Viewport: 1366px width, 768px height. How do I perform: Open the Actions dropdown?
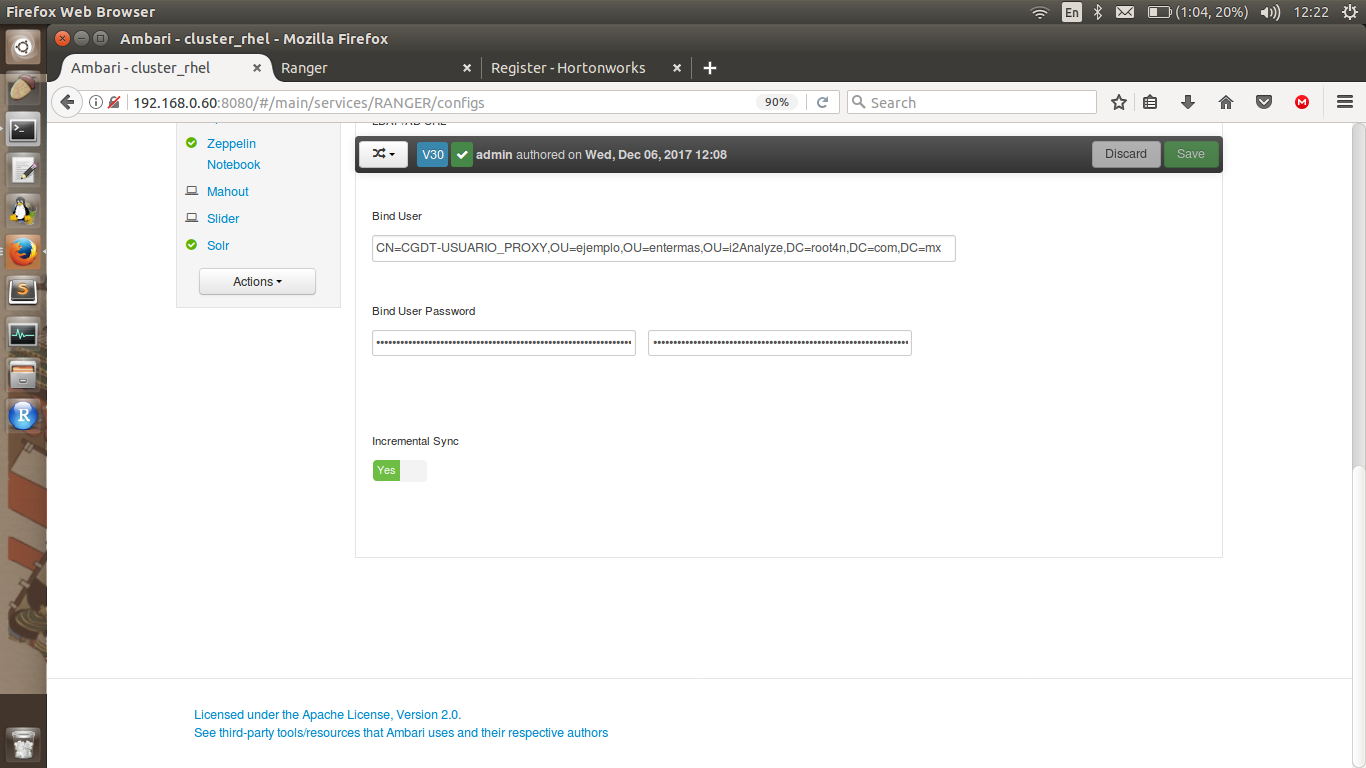point(257,281)
